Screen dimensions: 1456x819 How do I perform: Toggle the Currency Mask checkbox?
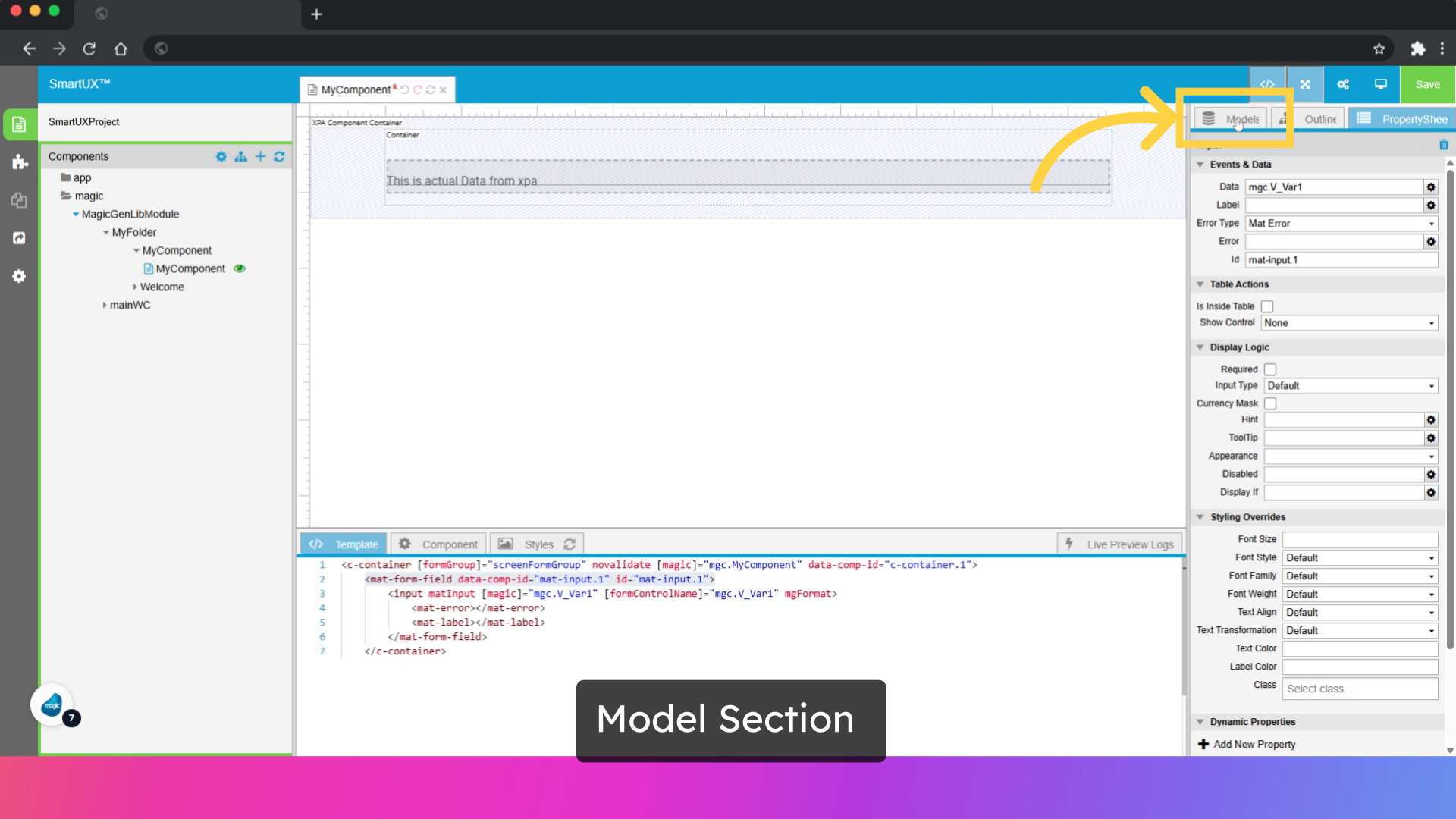click(1270, 403)
